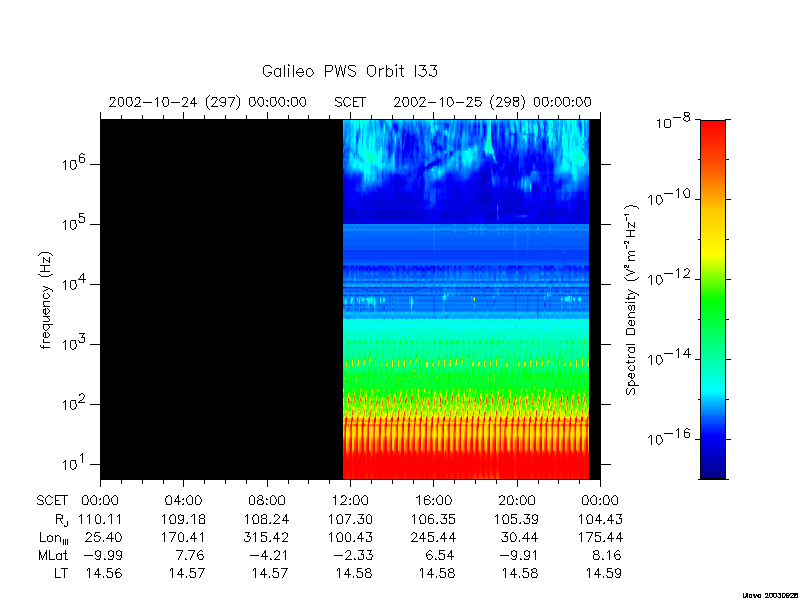The width and height of the screenshot is (800, 600).
Task: Click the "frequency (Hz)" axis label
Action: (46, 300)
